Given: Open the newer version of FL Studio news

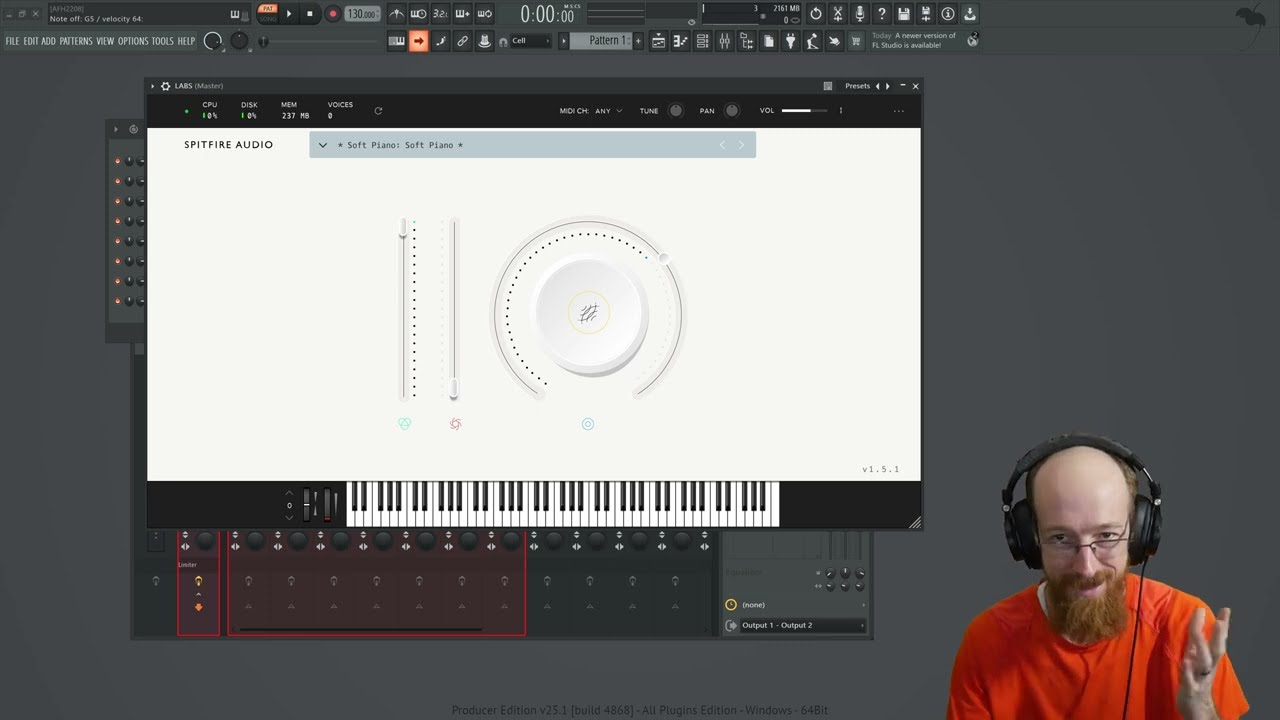Looking at the screenshot, I should click(x=914, y=40).
